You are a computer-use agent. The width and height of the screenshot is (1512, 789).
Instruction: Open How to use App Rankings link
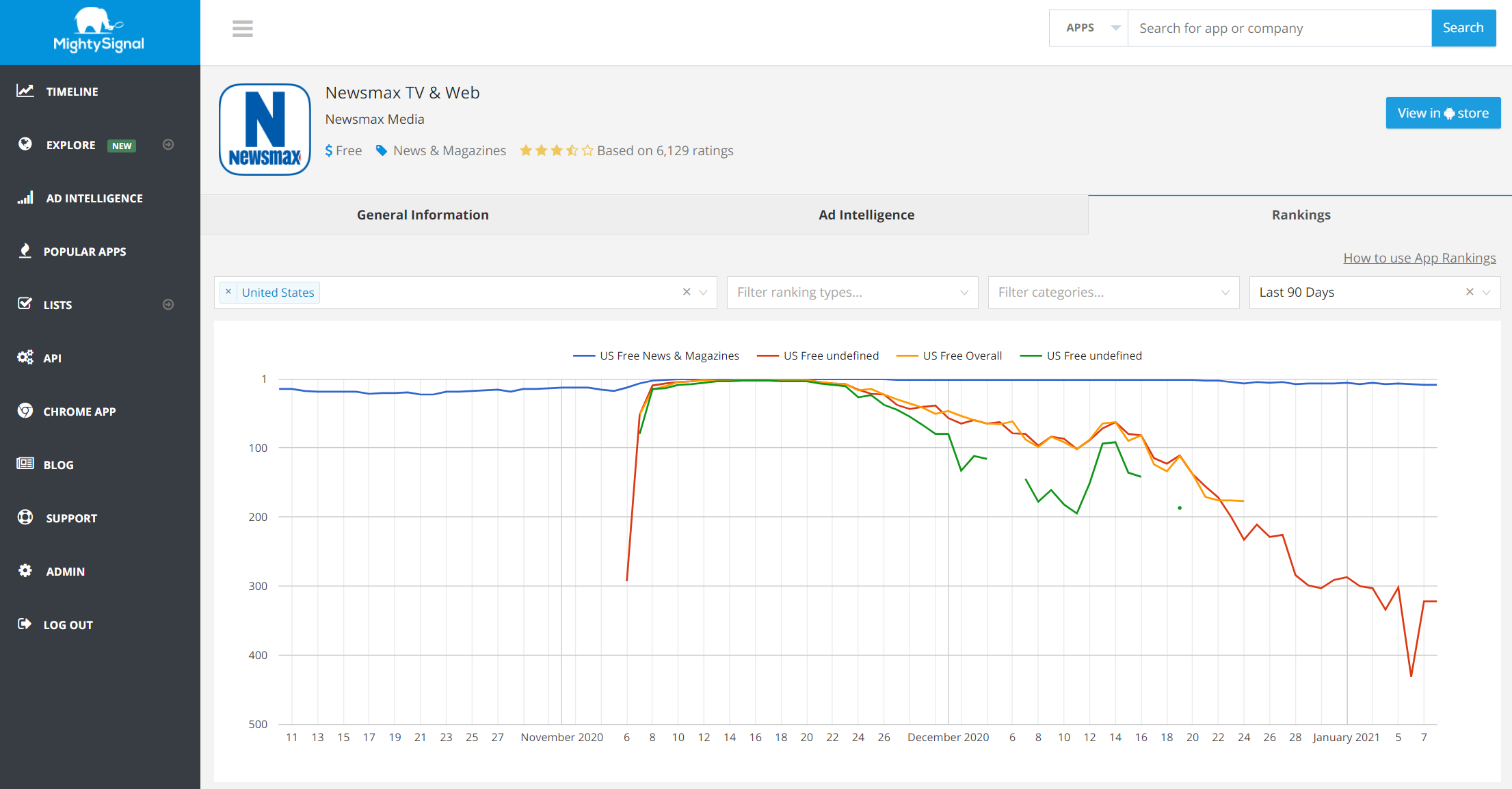point(1420,258)
